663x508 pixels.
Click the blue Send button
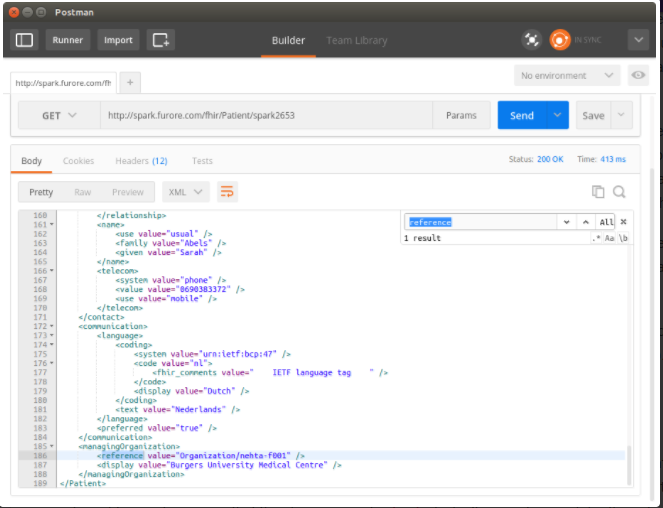pos(522,115)
